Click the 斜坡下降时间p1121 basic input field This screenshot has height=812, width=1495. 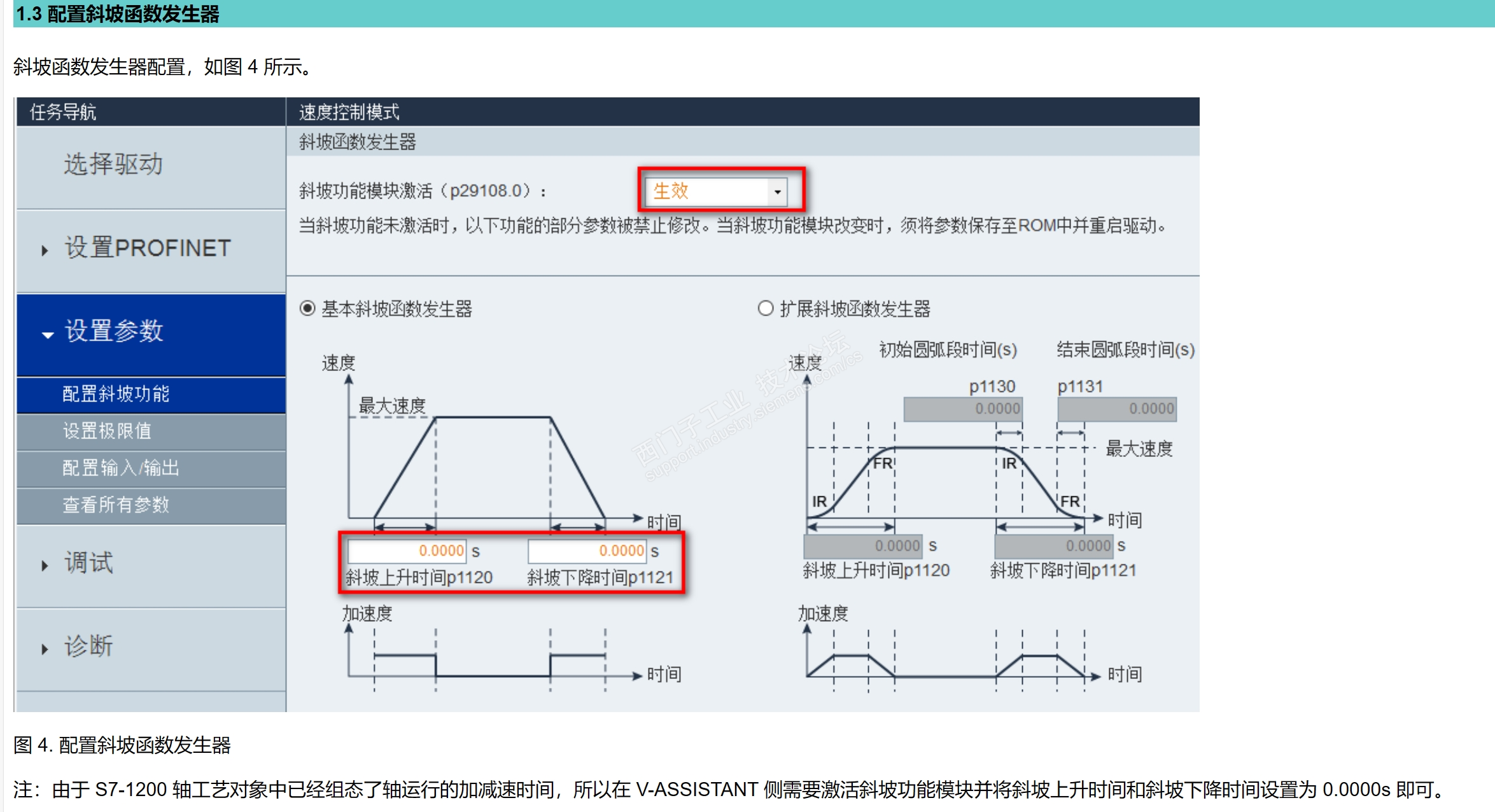click(x=587, y=550)
